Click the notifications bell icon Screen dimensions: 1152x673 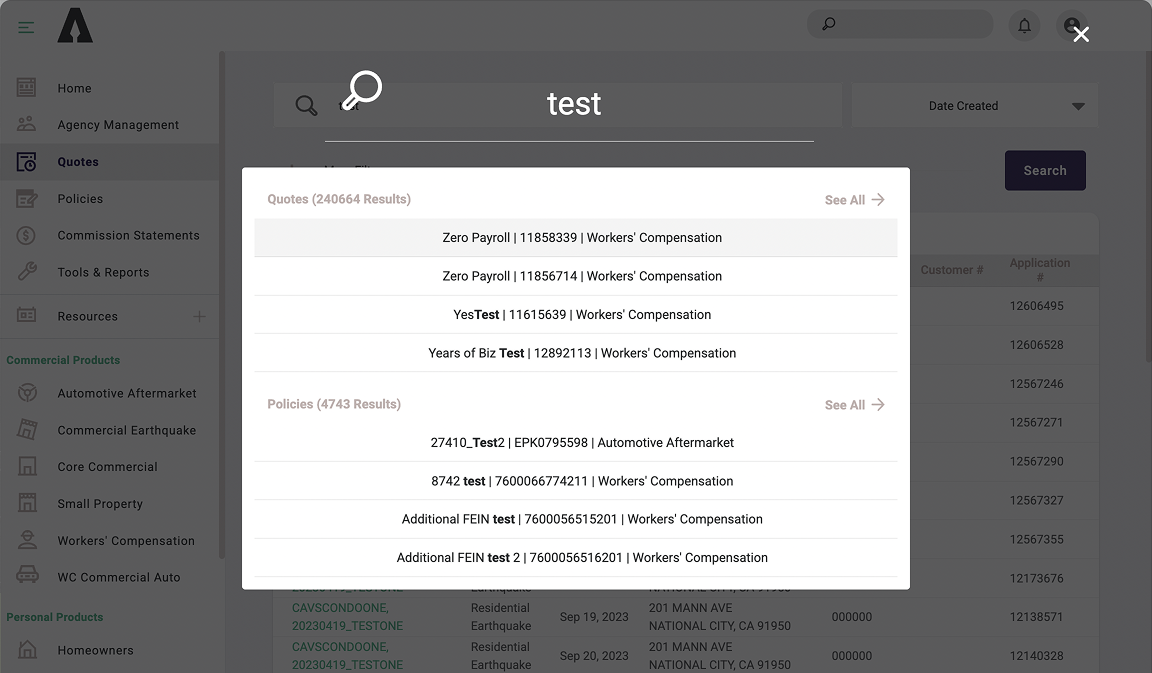coord(1024,24)
